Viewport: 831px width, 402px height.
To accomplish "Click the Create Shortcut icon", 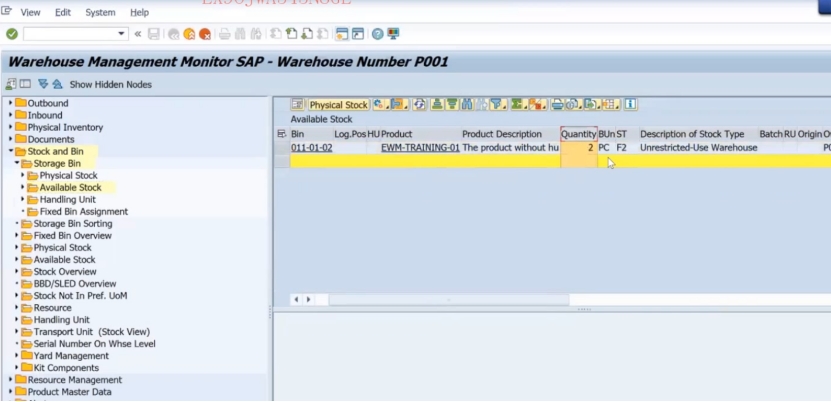I will click(x=358, y=34).
